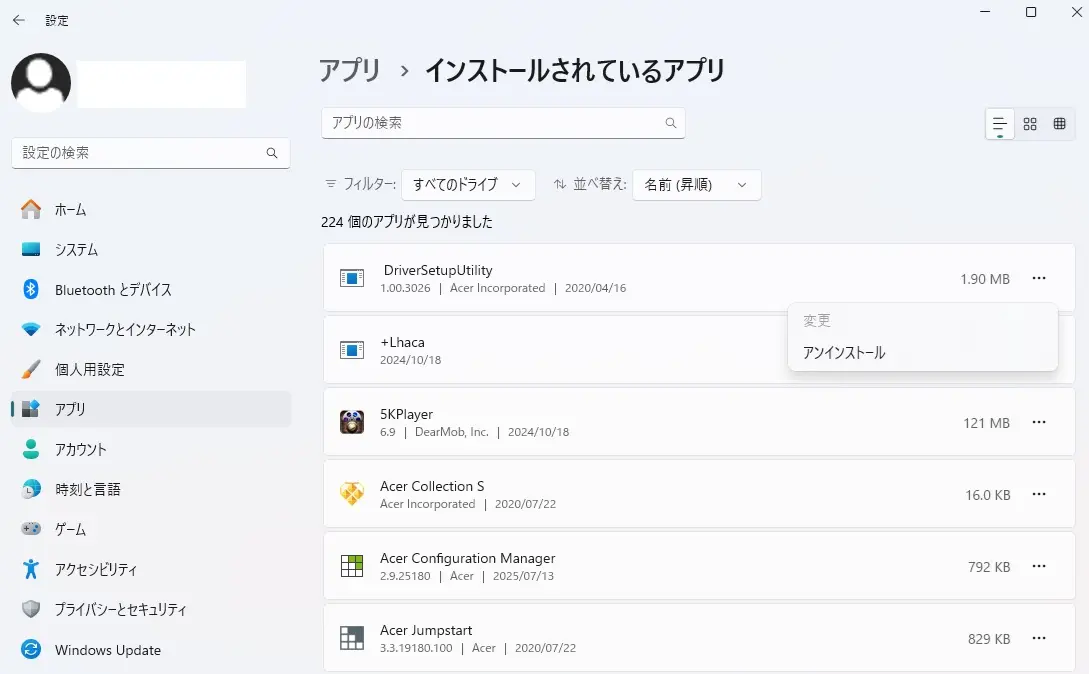This screenshot has width=1089, height=674.
Task: Open more options for DriverSetupUtility
Action: 1039,278
